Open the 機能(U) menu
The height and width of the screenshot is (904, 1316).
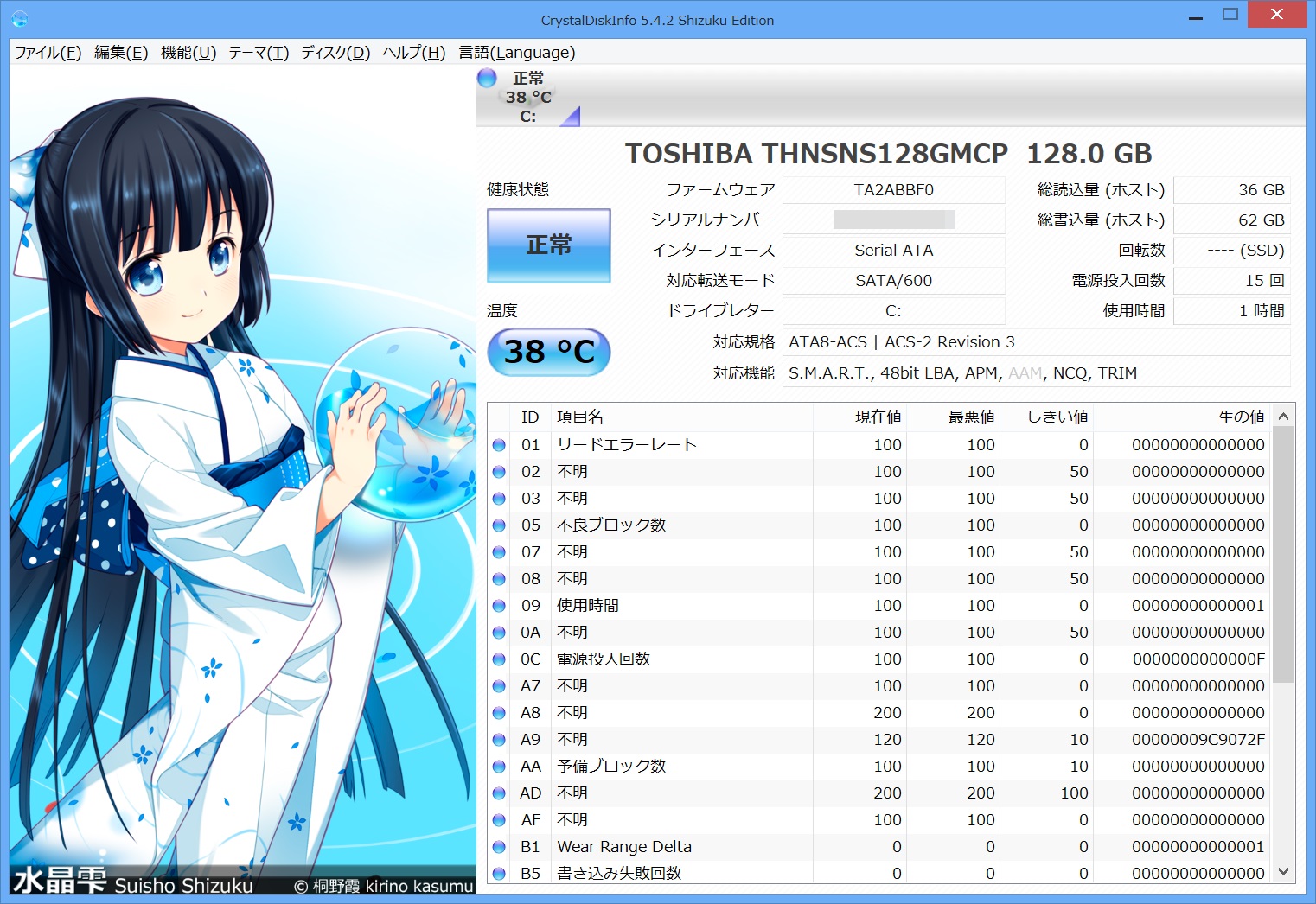pos(188,53)
